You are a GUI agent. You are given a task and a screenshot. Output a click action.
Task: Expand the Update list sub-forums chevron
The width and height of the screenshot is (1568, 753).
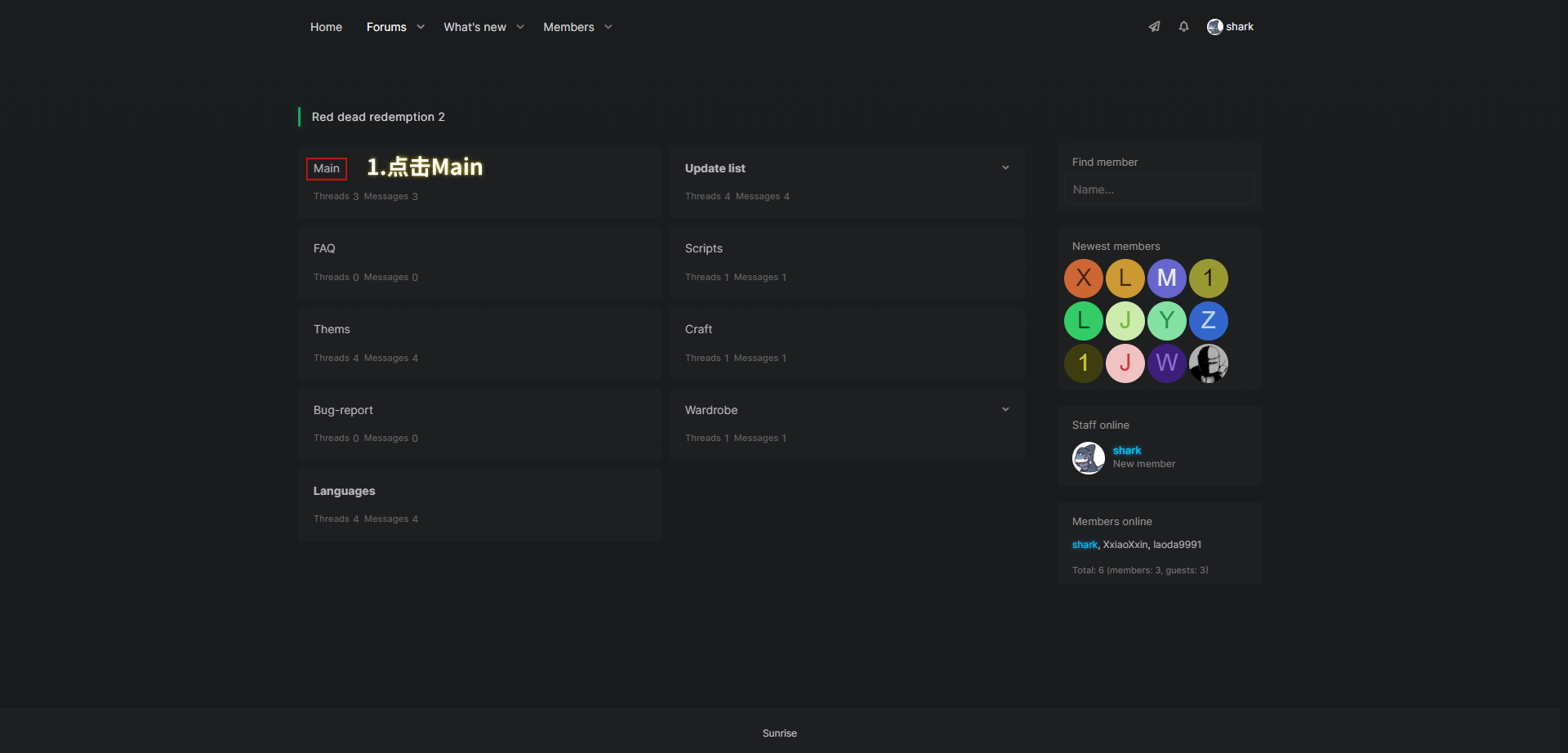coord(1005,168)
